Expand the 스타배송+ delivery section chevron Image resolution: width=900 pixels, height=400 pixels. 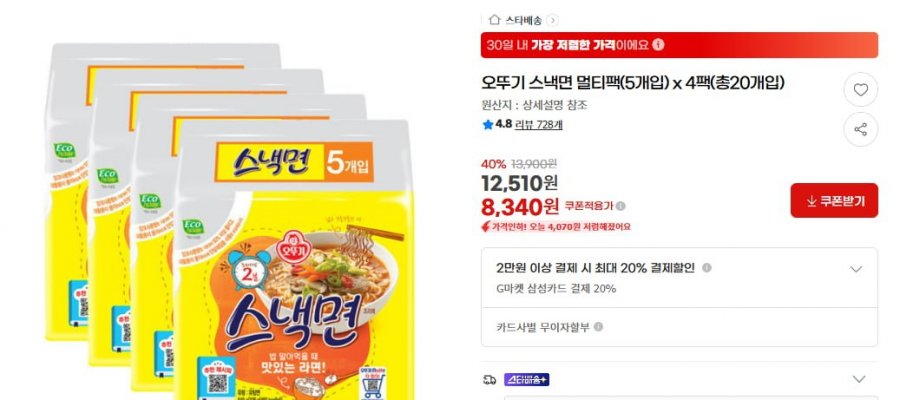(x=859, y=379)
